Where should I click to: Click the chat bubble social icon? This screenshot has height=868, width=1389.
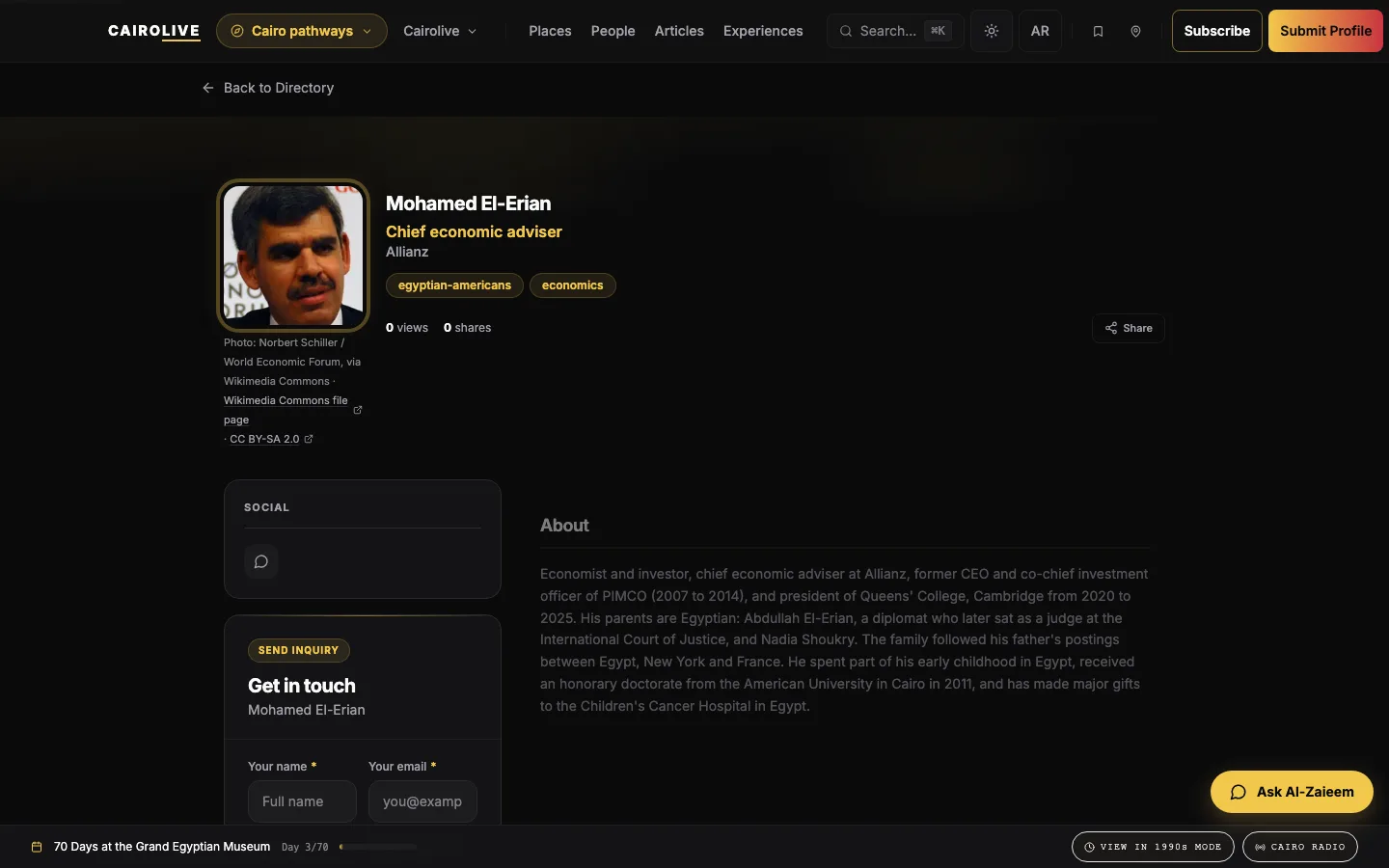[x=261, y=561]
